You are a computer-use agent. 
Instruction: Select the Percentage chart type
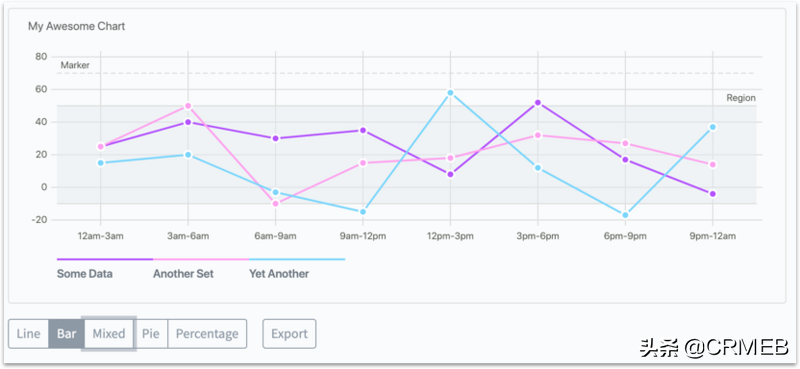pos(207,334)
